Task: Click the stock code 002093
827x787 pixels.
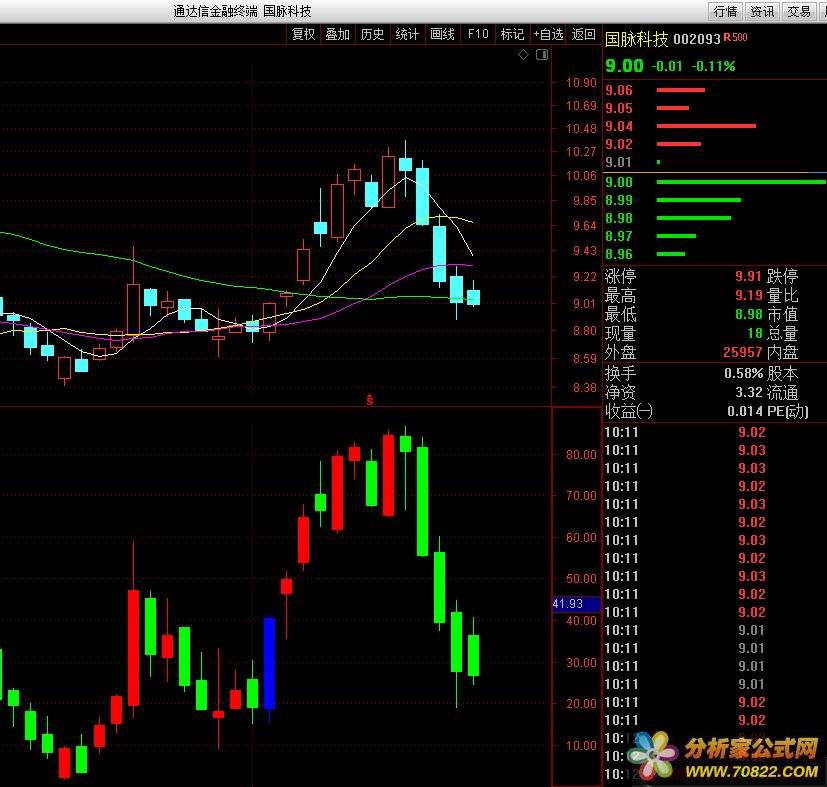Action: point(697,40)
